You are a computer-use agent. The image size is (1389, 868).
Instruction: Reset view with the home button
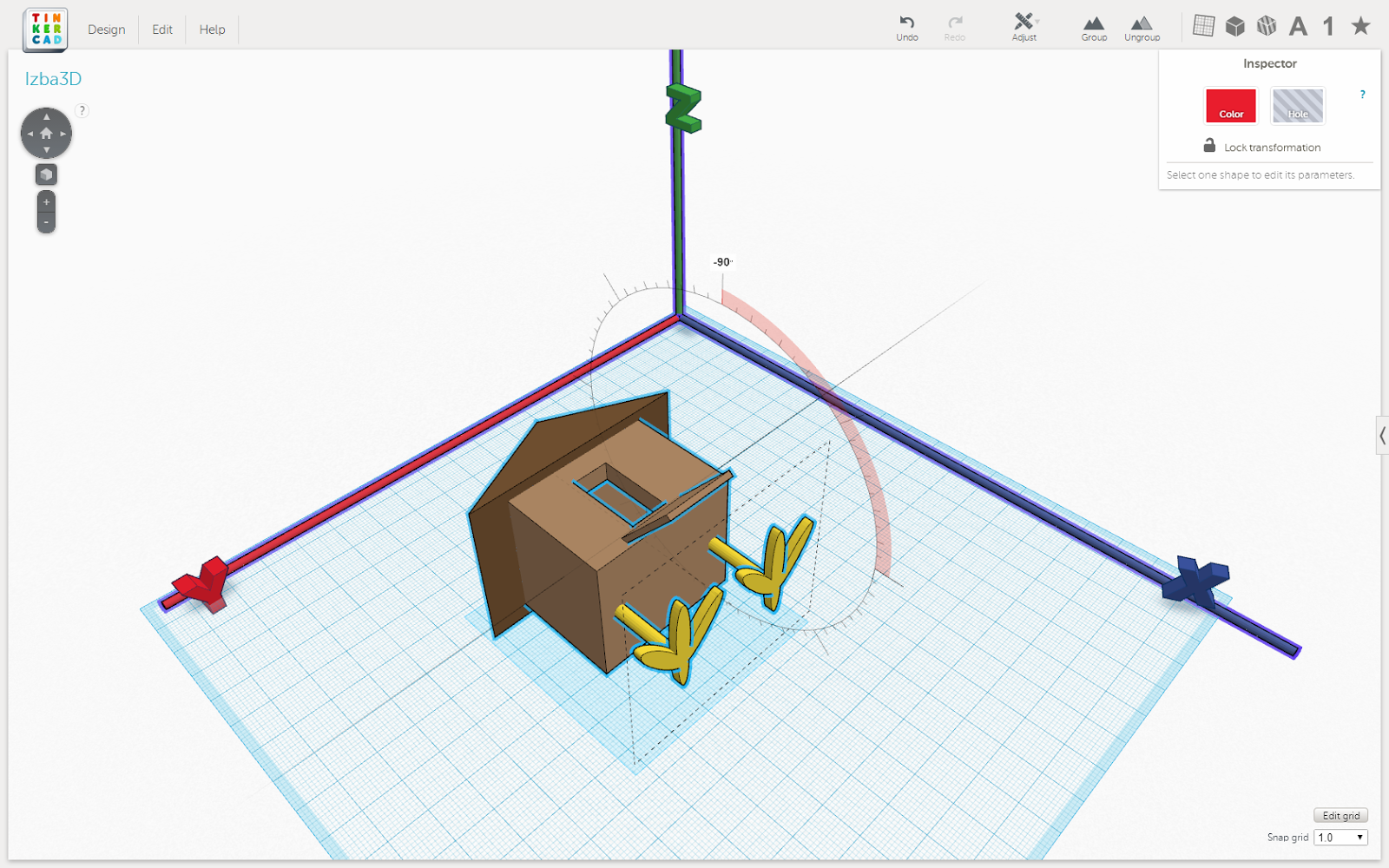pyautogui.click(x=46, y=133)
